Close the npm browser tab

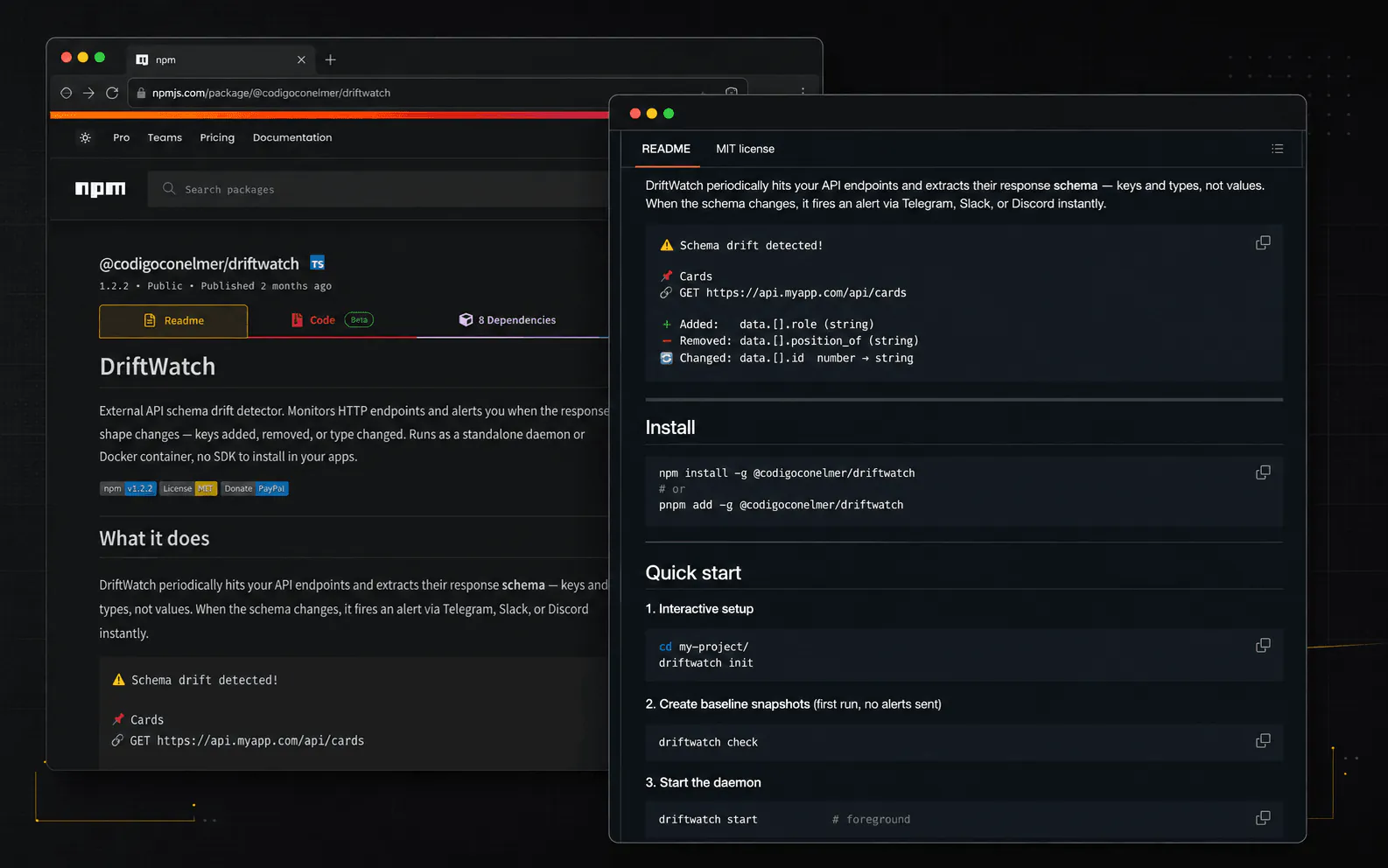301,59
